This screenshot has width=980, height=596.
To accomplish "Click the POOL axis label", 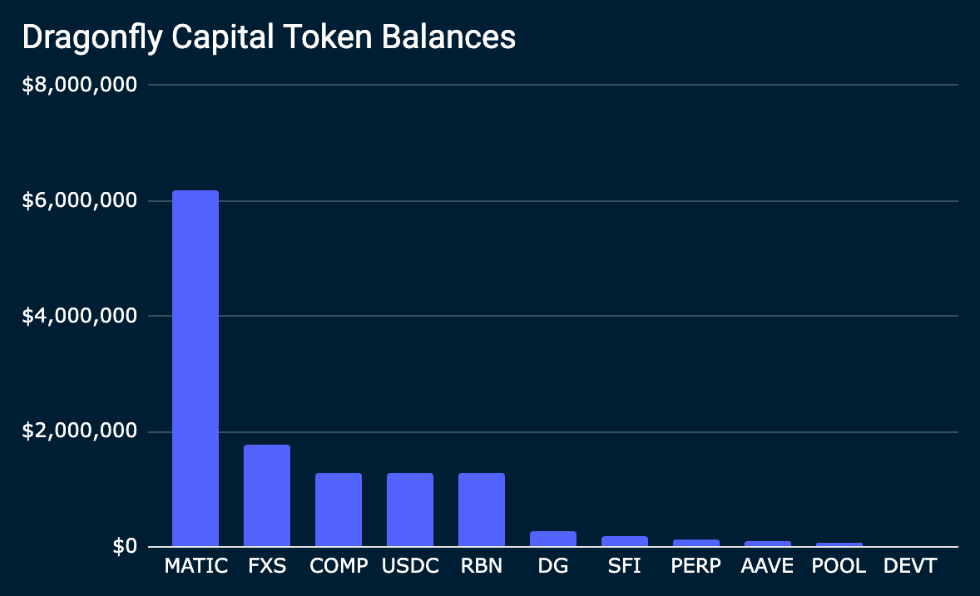I will (x=839, y=567).
